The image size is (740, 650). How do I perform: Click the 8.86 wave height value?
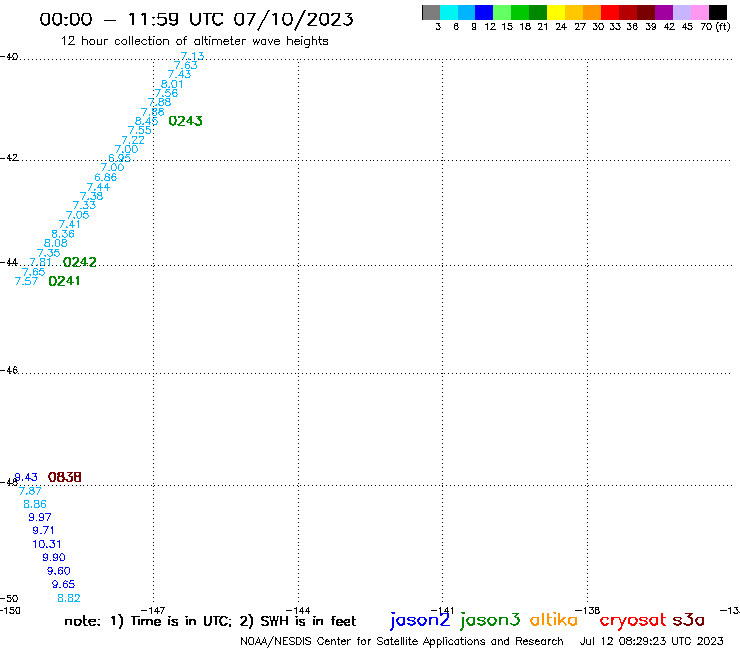35,505
